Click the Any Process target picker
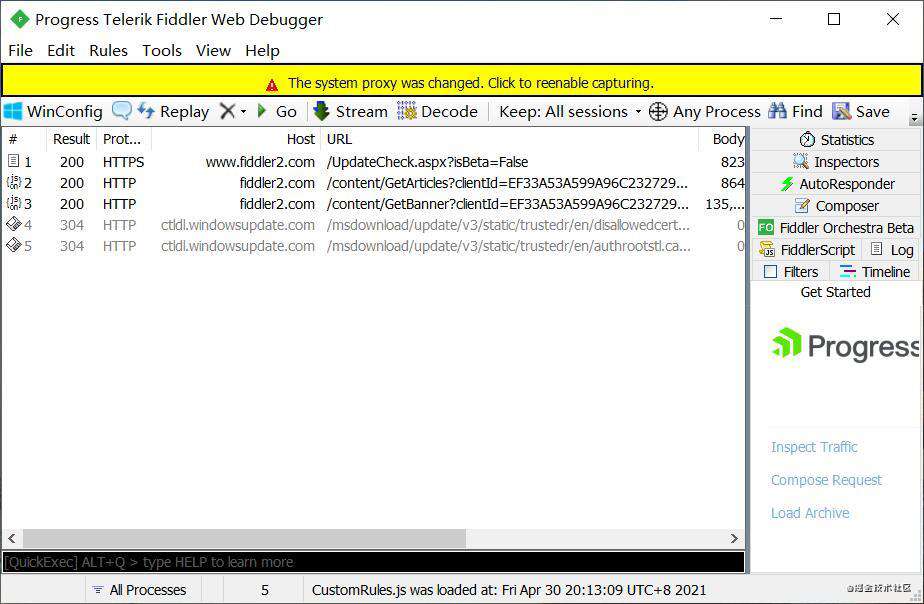The image size is (924, 604). coord(705,111)
